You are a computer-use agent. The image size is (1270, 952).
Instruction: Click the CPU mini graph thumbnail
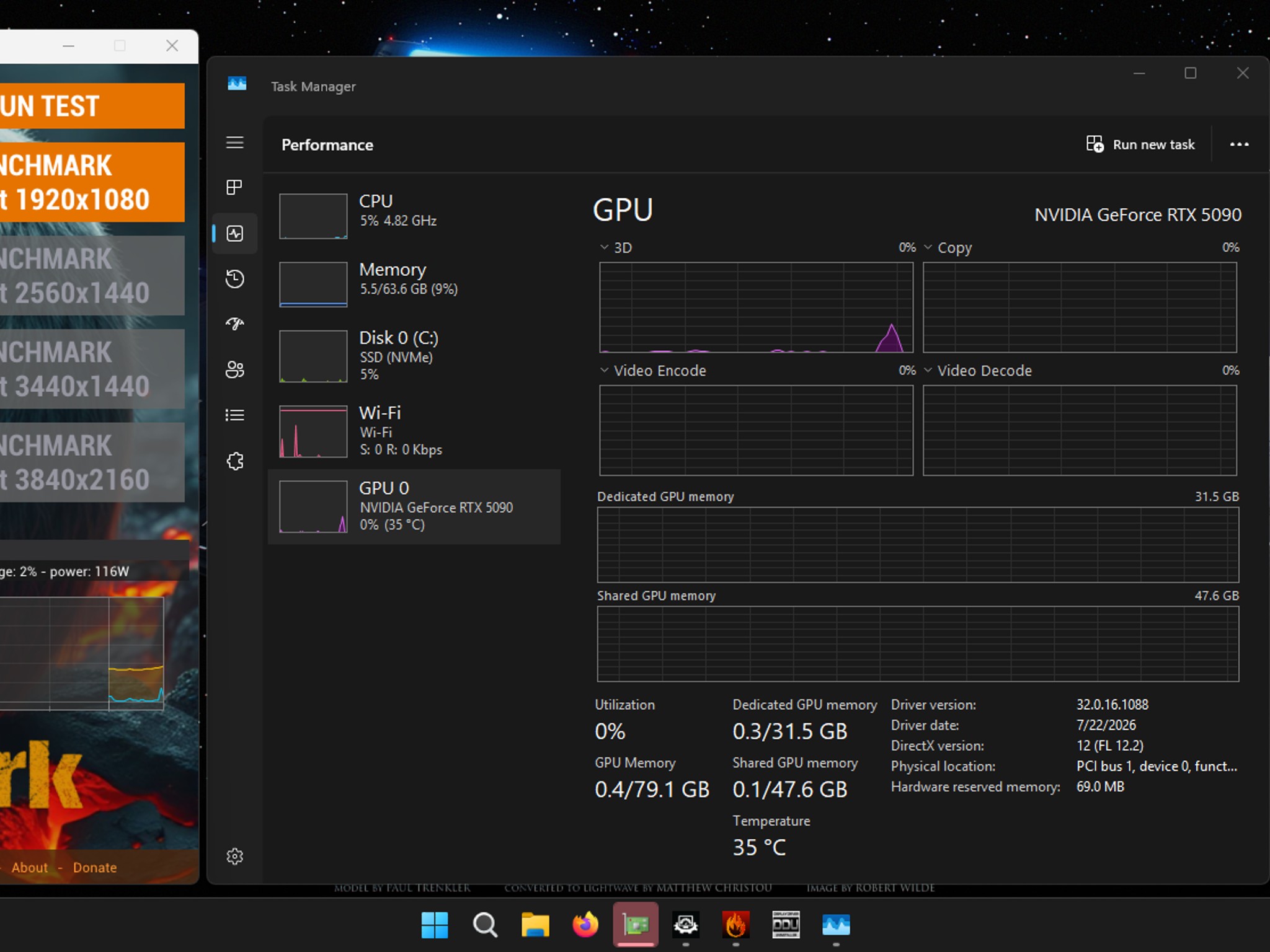pyautogui.click(x=313, y=216)
